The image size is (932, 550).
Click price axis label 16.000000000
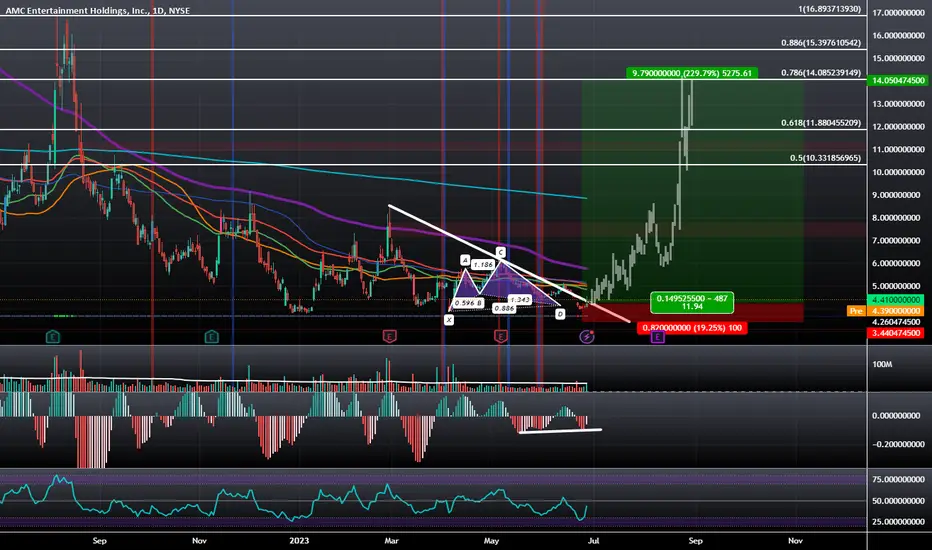(898, 35)
